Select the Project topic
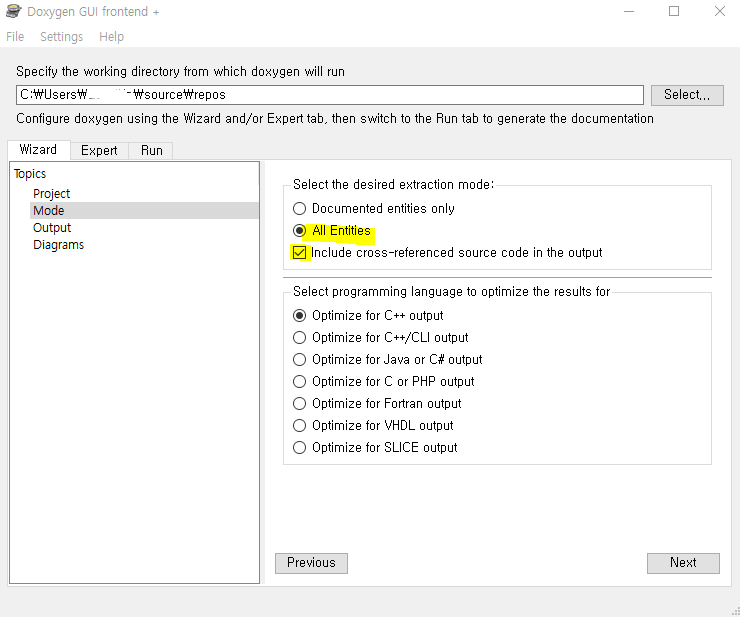This screenshot has width=740, height=617. point(51,194)
